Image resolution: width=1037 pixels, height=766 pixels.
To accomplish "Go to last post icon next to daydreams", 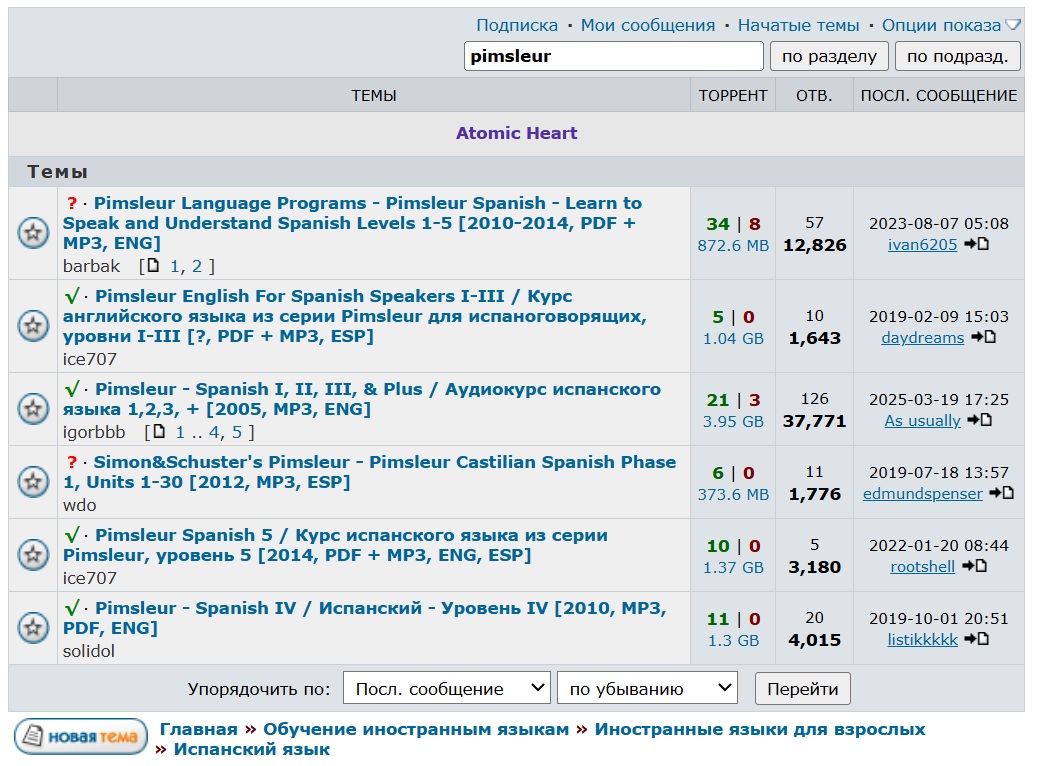I will tap(983, 337).
